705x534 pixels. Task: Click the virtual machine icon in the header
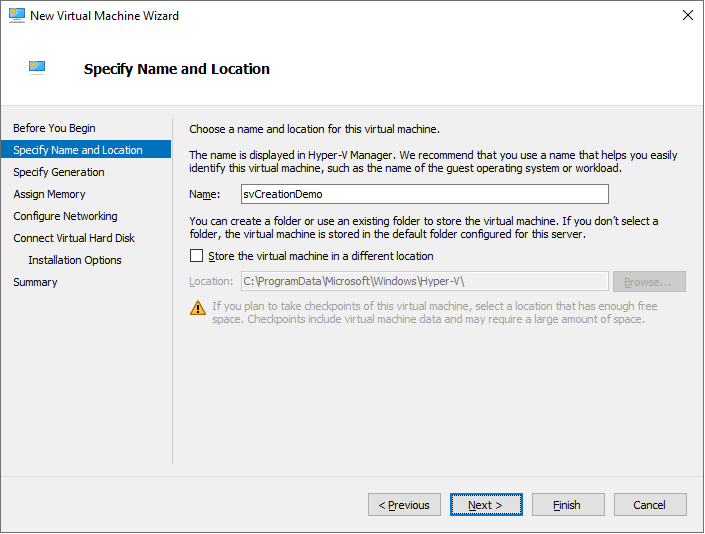point(37,68)
